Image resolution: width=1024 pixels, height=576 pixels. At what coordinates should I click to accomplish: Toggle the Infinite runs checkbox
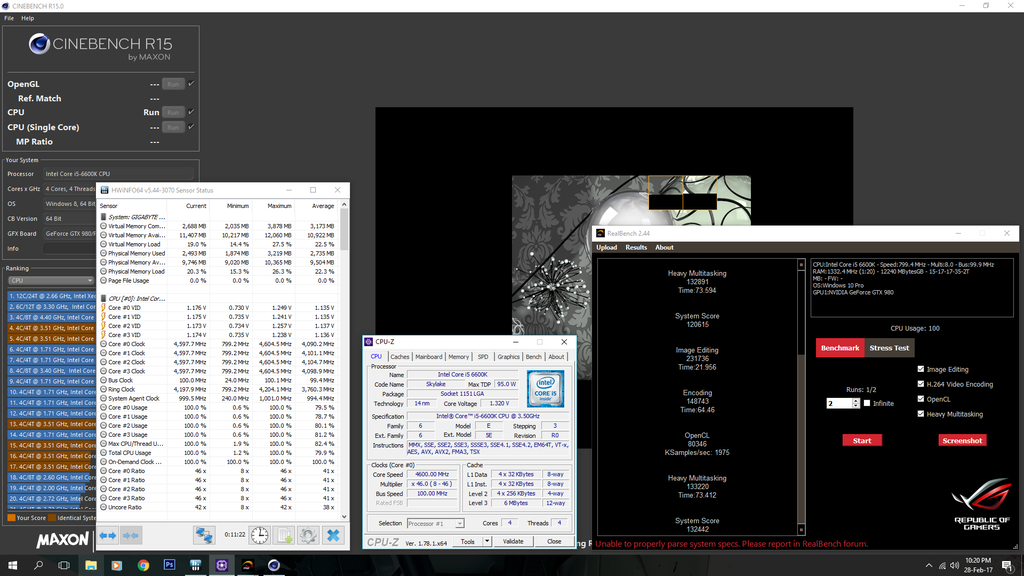click(x=866, y=403)
